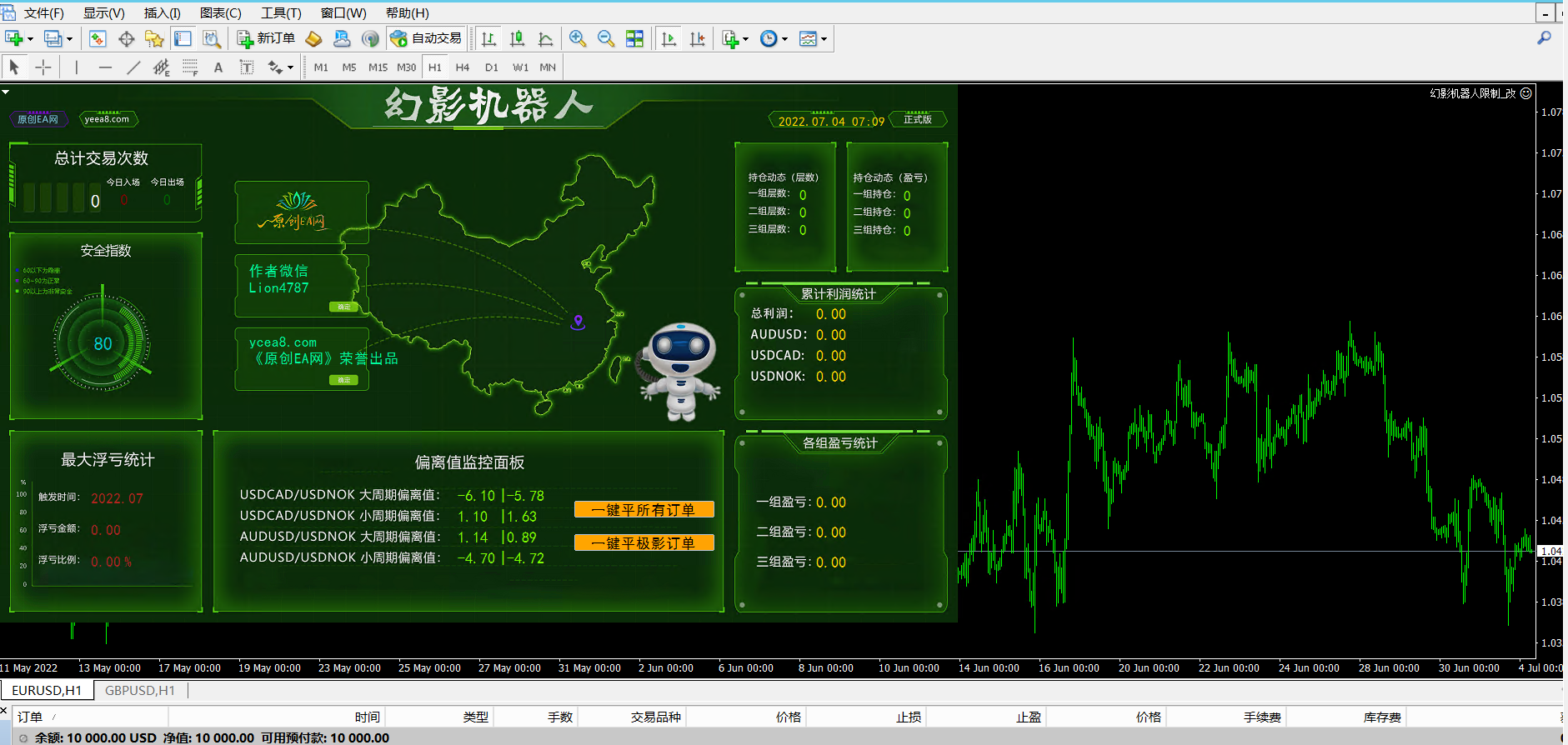Click the 一键平极影订单 button
This screenshot has height=745, width=1568.
point(644,542)
